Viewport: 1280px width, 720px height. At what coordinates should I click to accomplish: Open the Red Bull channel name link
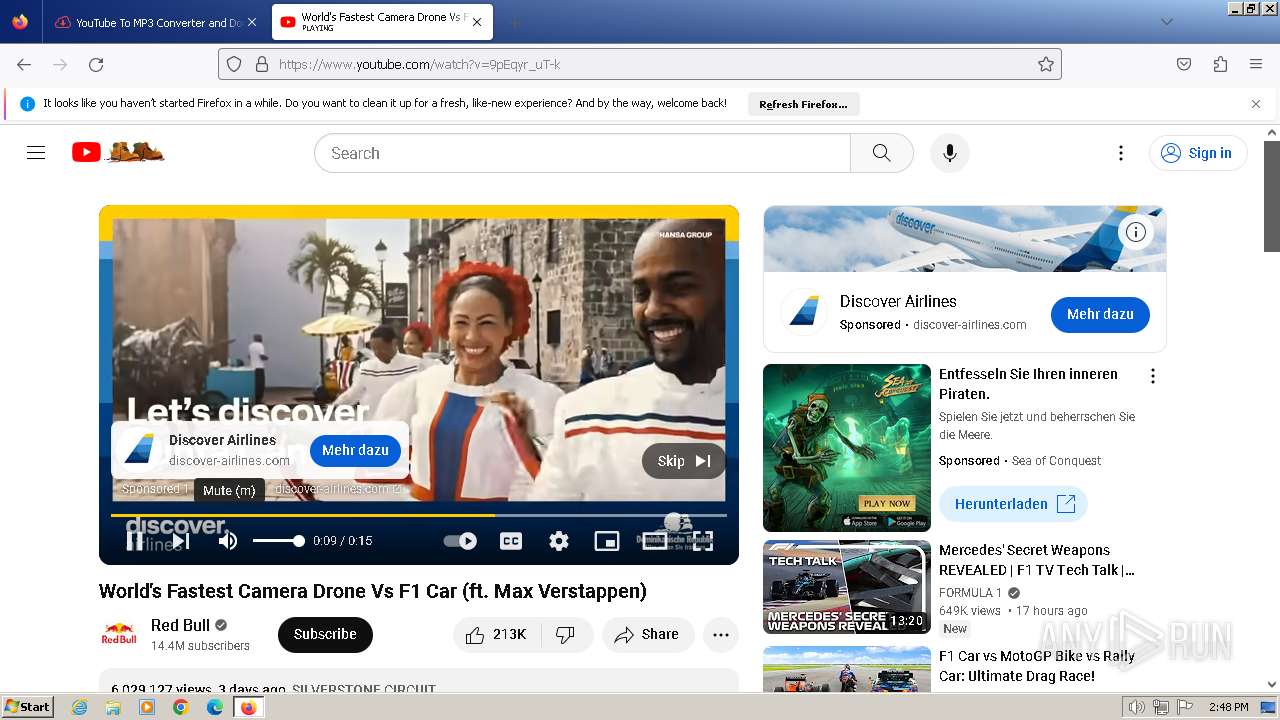pos(180,625)
